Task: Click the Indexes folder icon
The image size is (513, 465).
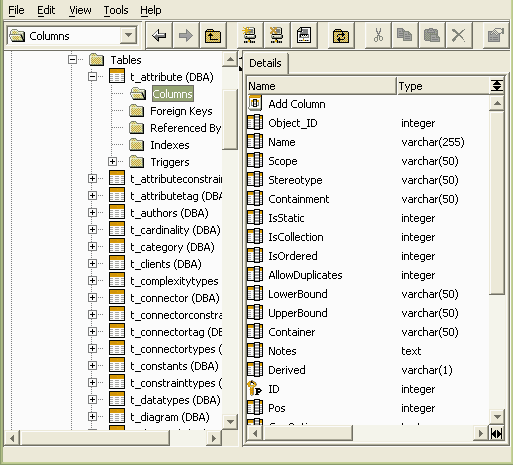Action: point(137,145)
